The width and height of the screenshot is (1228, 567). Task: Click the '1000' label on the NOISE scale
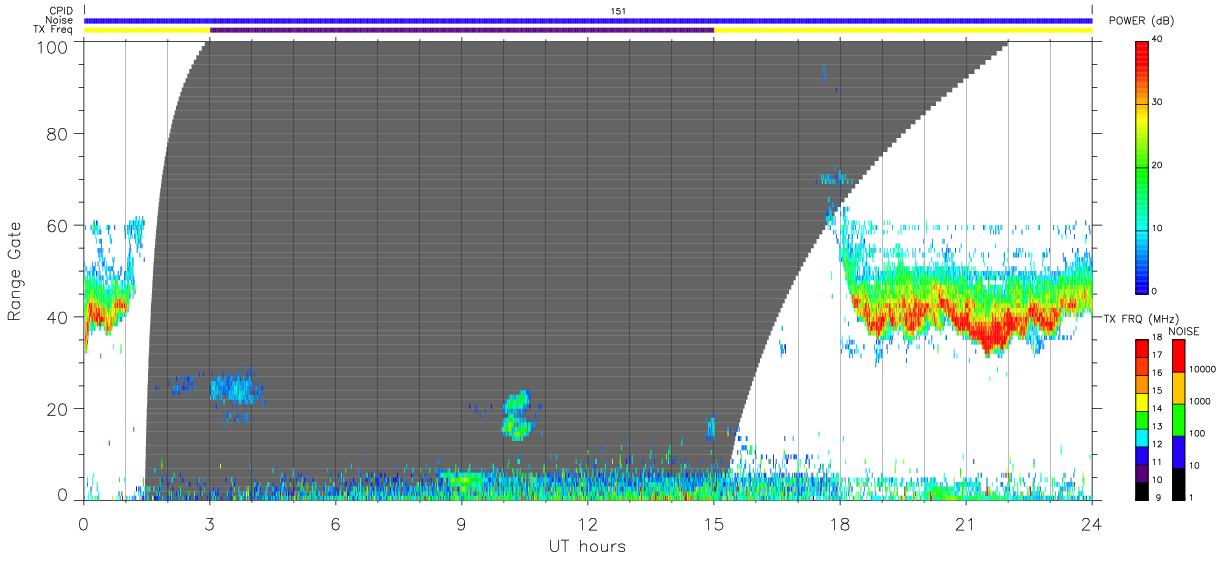(1202, 403)
